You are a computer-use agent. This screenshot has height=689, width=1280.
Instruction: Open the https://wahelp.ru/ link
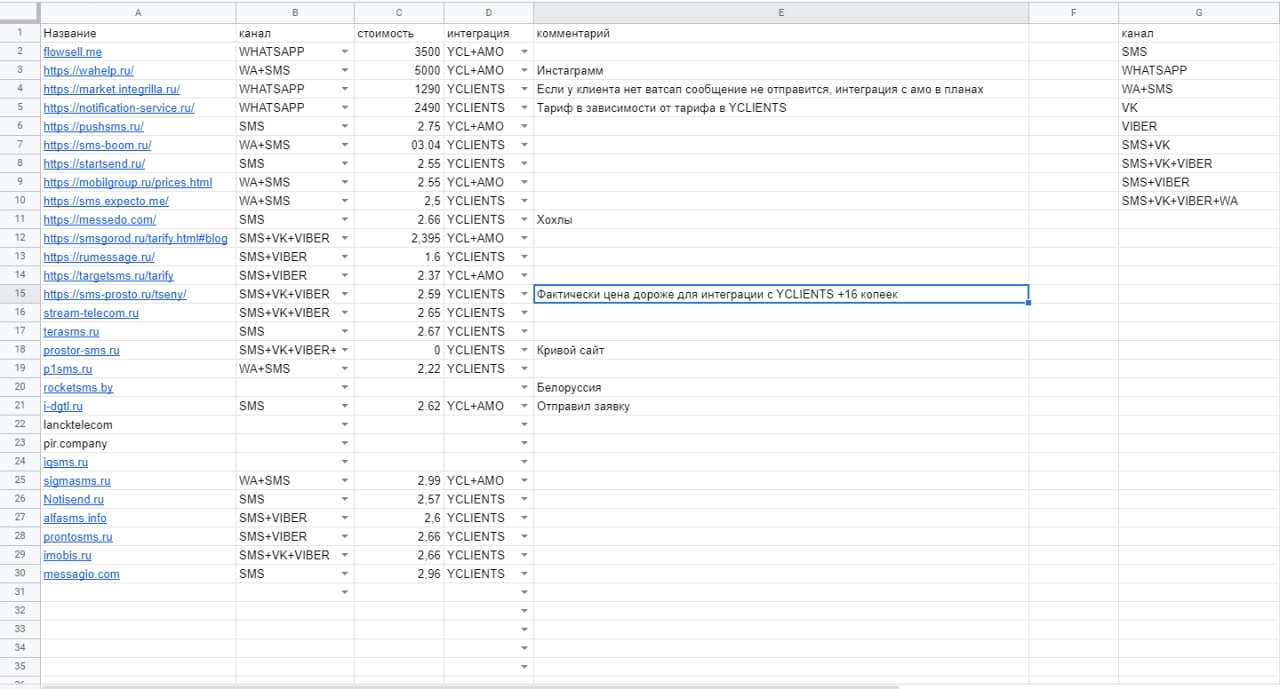88,71
